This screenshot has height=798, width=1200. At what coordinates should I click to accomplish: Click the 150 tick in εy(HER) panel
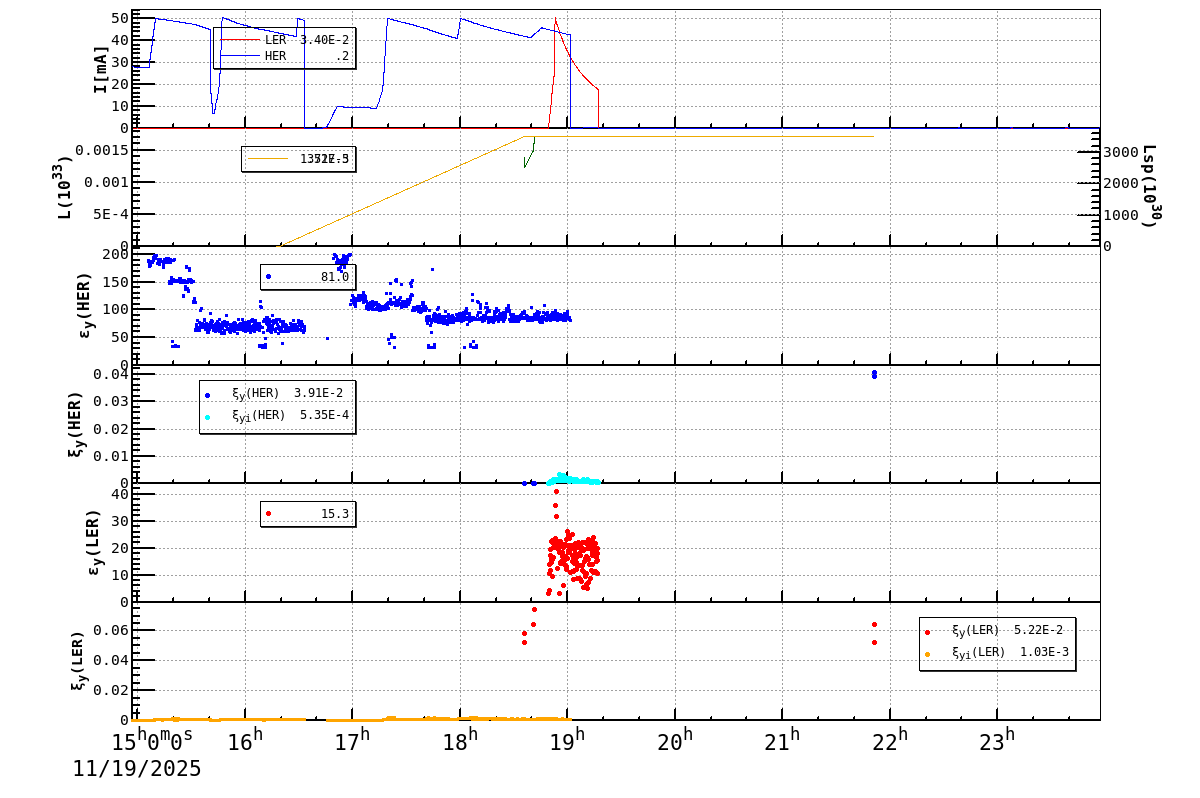(x=116, y=282)
